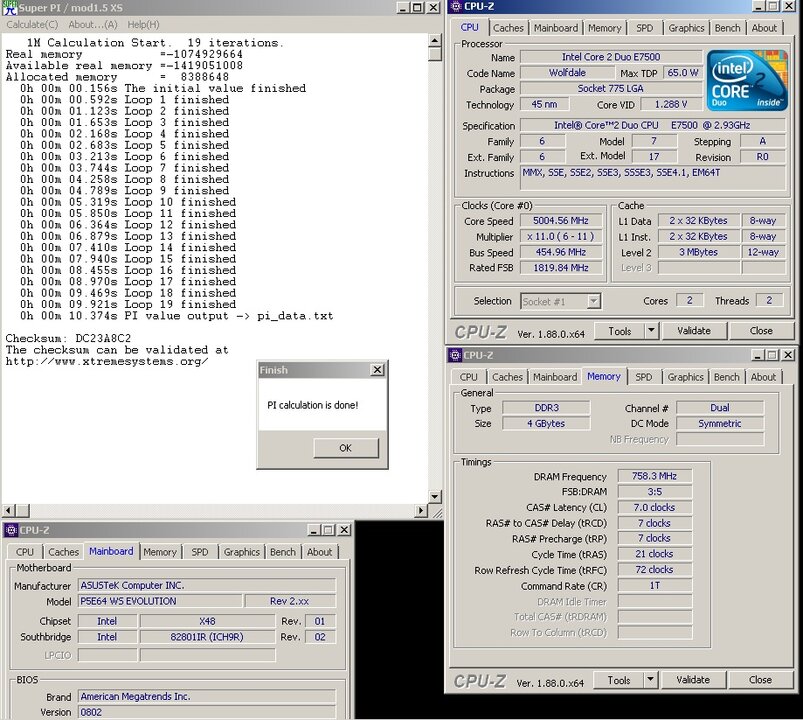803x720 pixels.
Task: Click the Intel Core 2 Duo logo
Action: tap(747, 80)
